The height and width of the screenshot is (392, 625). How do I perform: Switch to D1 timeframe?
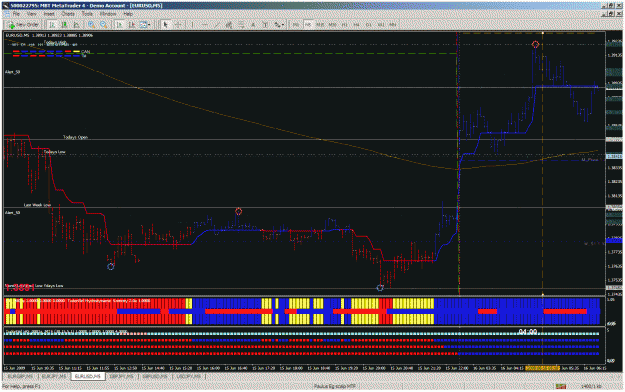[369, 25]
